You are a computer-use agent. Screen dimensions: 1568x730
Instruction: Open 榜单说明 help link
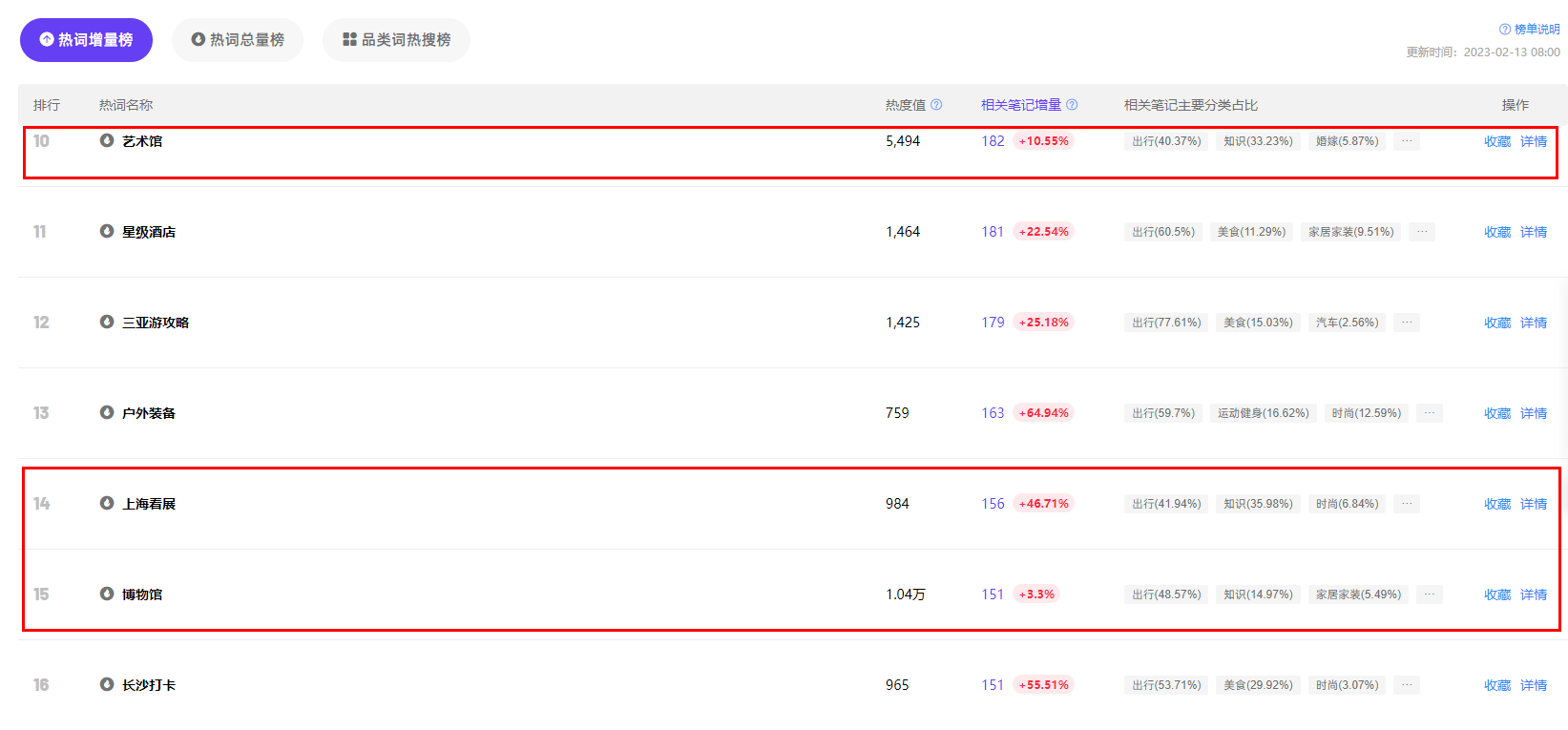1537,30
